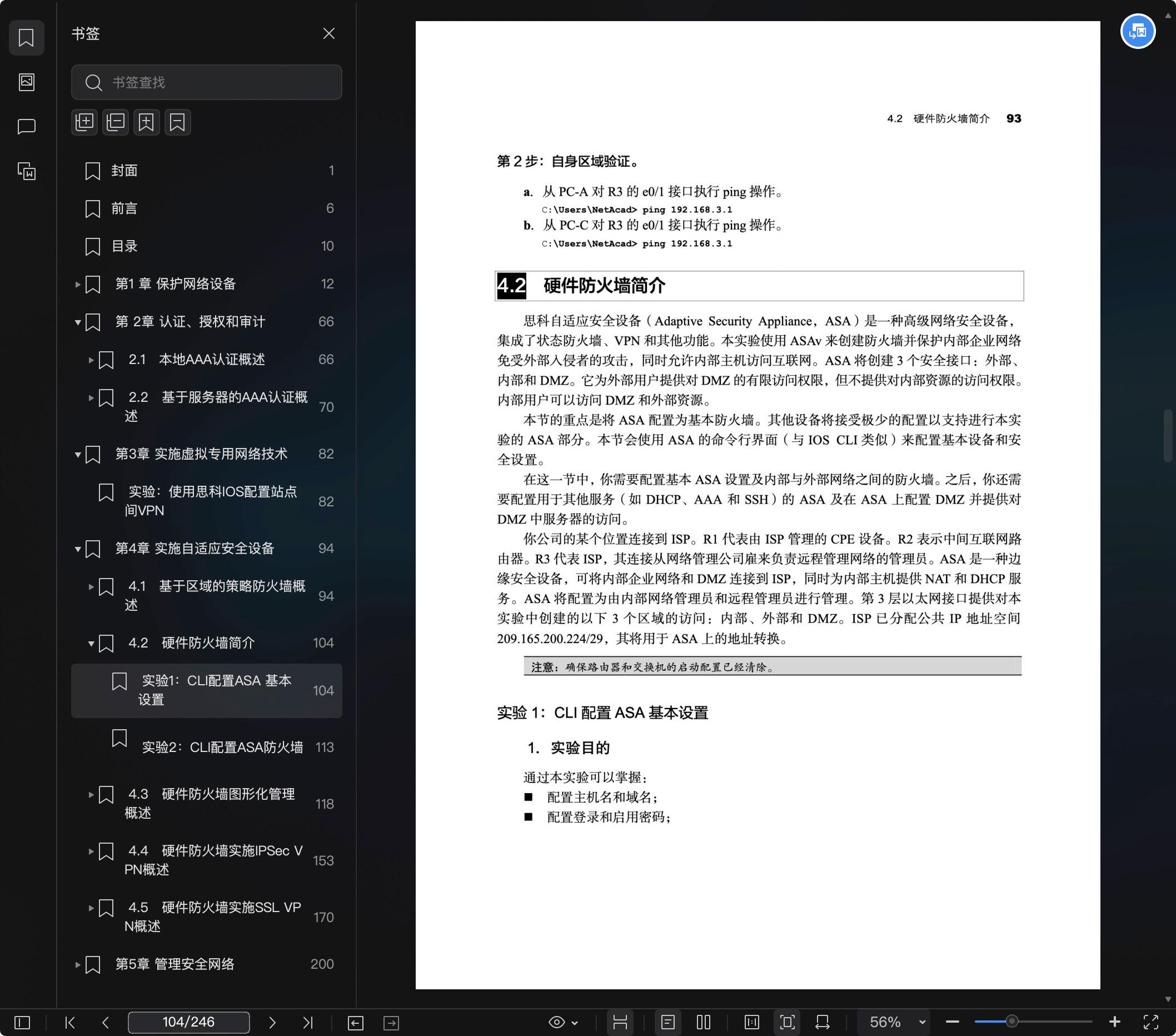Select 实验：使用思科IOS配置站点间VPN bookmark
This screenshot has height=1036, width=1176.
pyautogui.click(x=207, y=501)
